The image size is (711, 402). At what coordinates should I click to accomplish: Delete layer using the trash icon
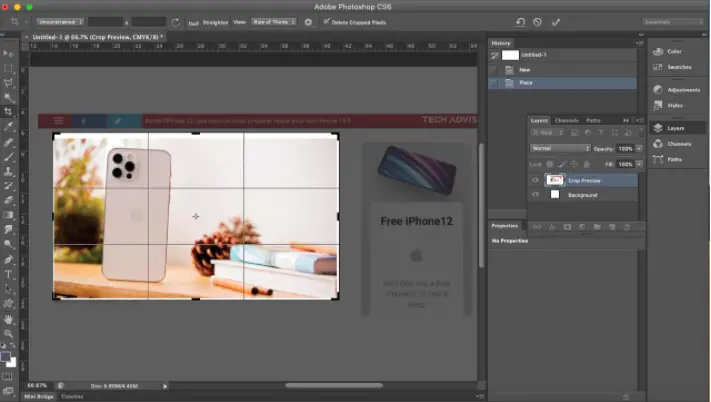[627, 227]
